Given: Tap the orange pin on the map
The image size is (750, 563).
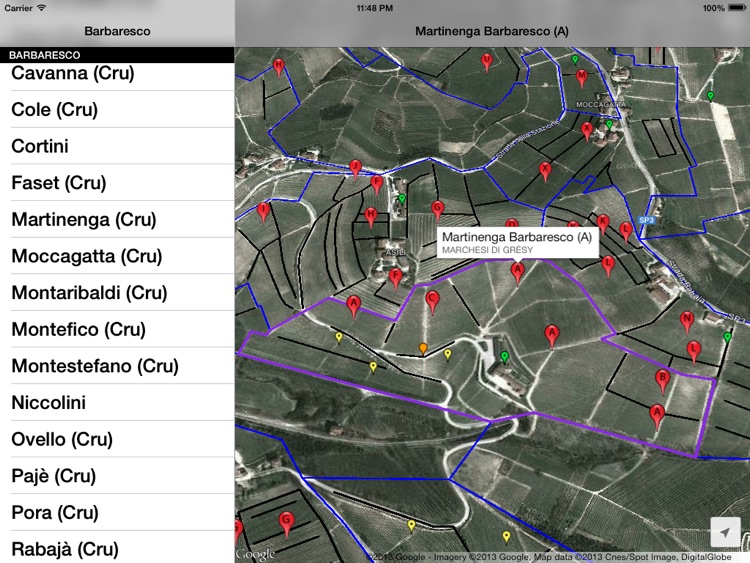Looking at the screenshot, I should (x=423, y=349).
